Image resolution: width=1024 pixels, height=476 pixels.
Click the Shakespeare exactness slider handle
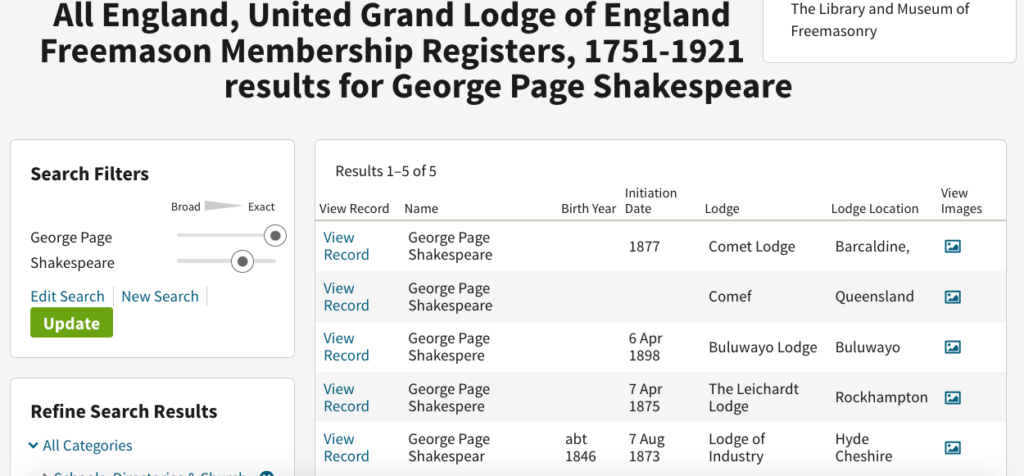click(241, 262)
